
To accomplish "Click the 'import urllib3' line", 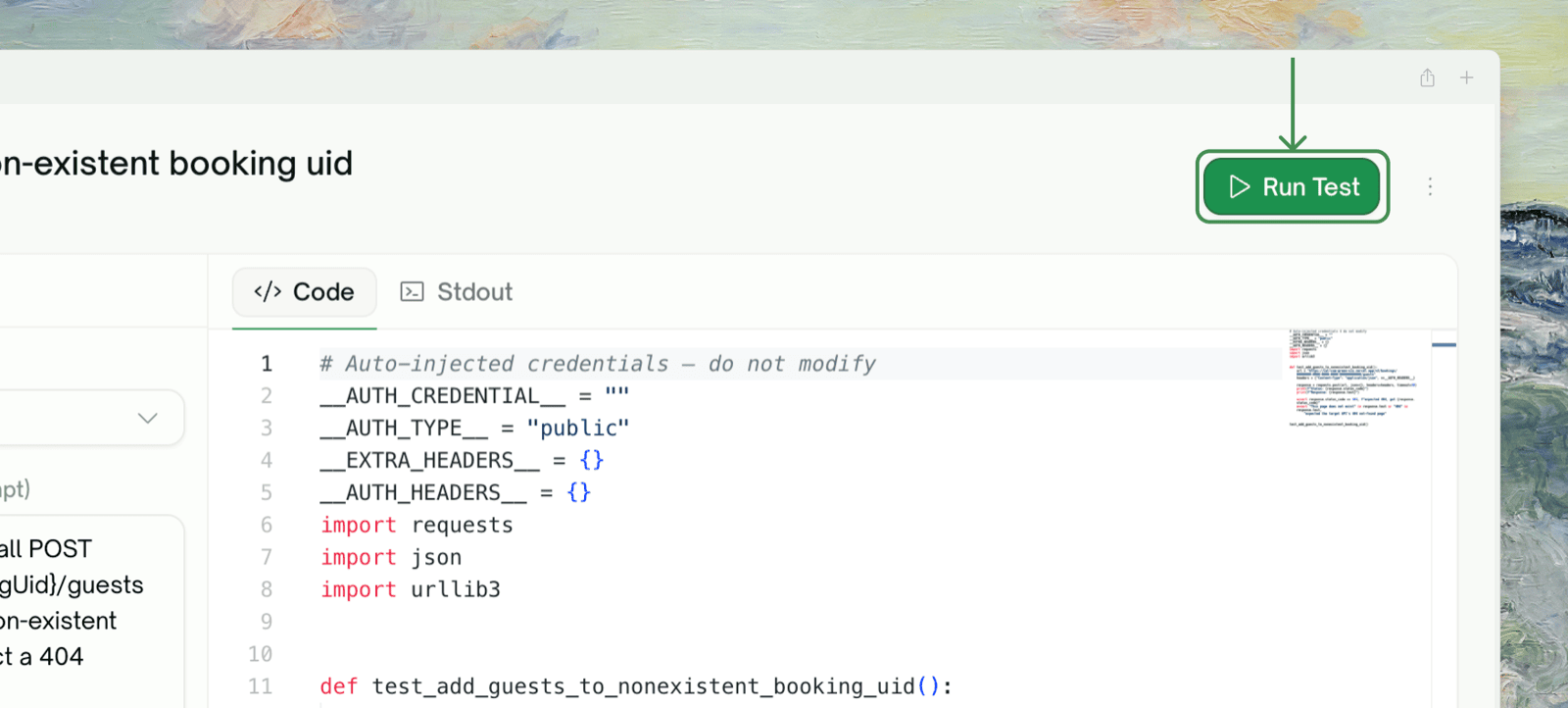I will tap(410, 590).
